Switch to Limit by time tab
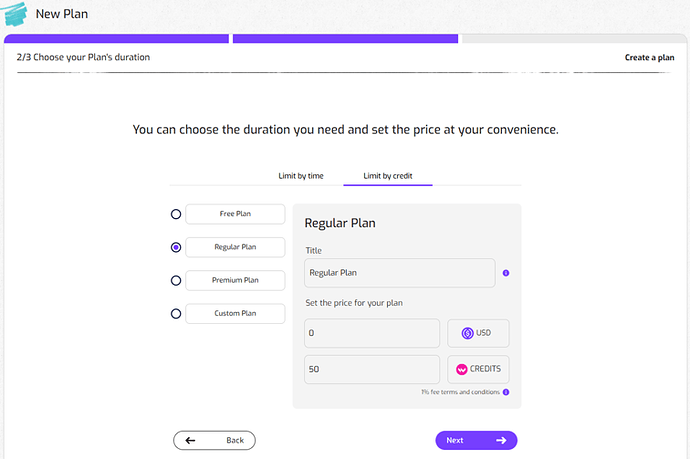Image resolution: width=690 pixels, height=459 pixels. 301,176
